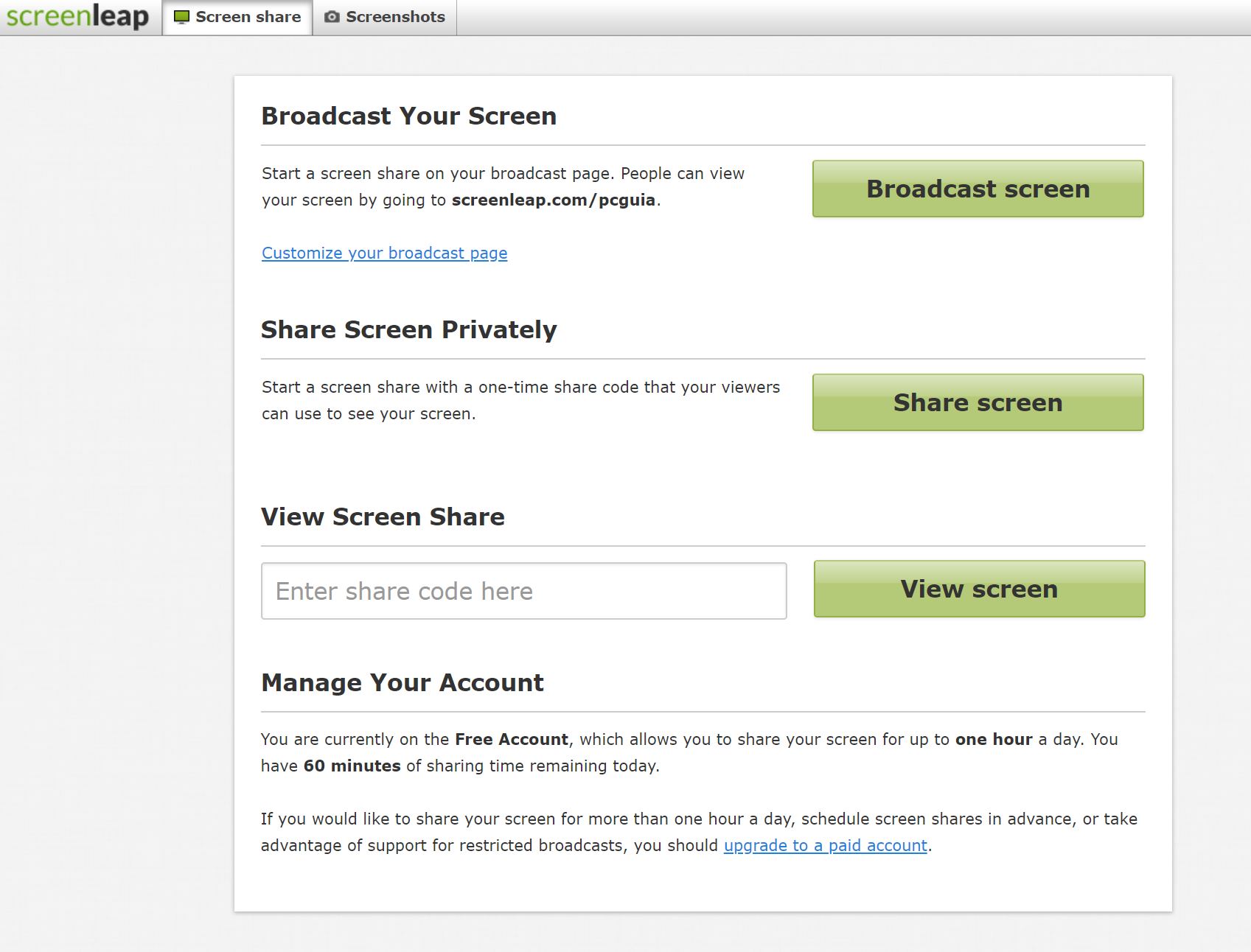Start a private session with Share screen
This screenshot has height=952, width=1251.
point(978,402)
